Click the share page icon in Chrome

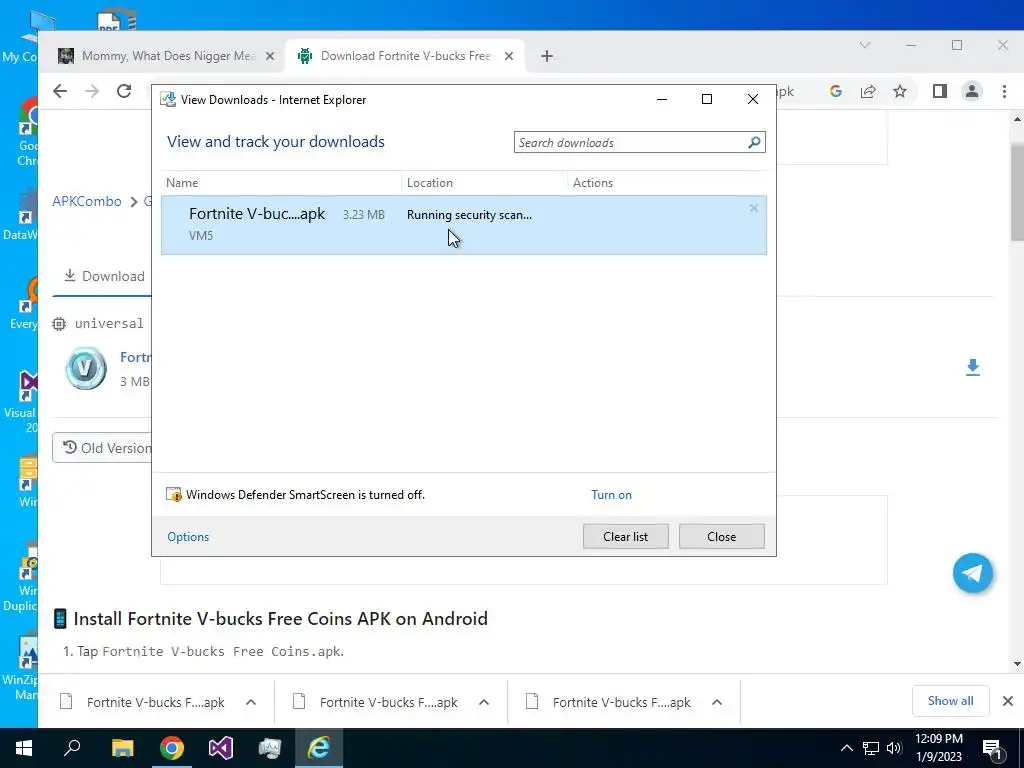(x=868, y=91)
